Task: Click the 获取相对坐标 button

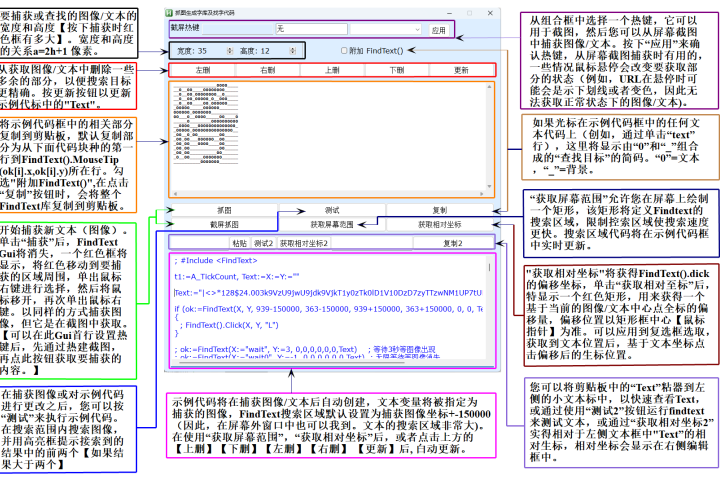Action: point(440,225)
